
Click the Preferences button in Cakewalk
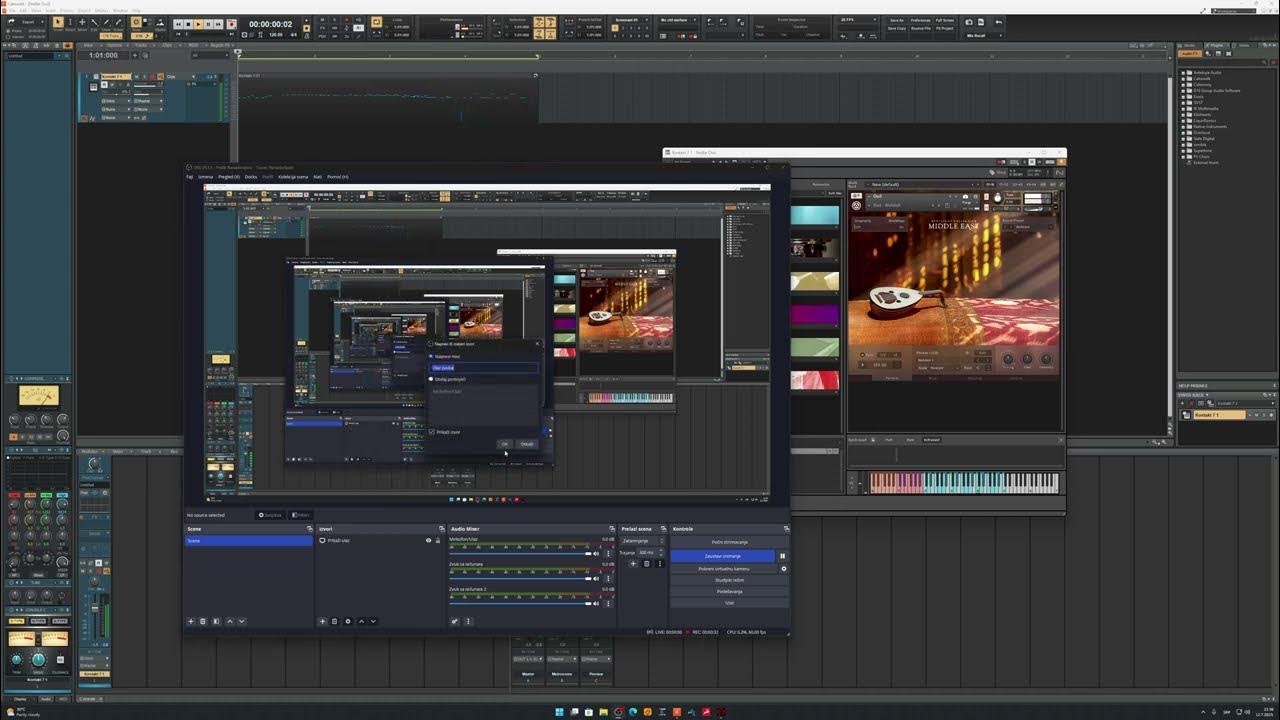(x=920, y=20)
